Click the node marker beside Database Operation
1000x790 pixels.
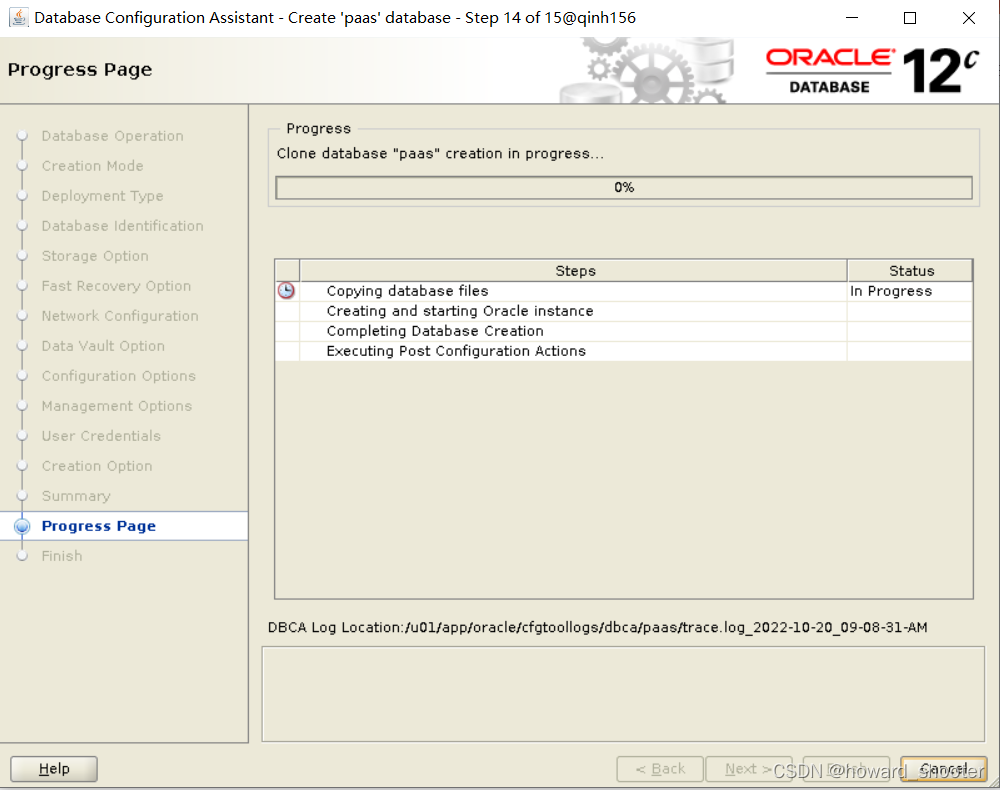(x=23, y=136)
